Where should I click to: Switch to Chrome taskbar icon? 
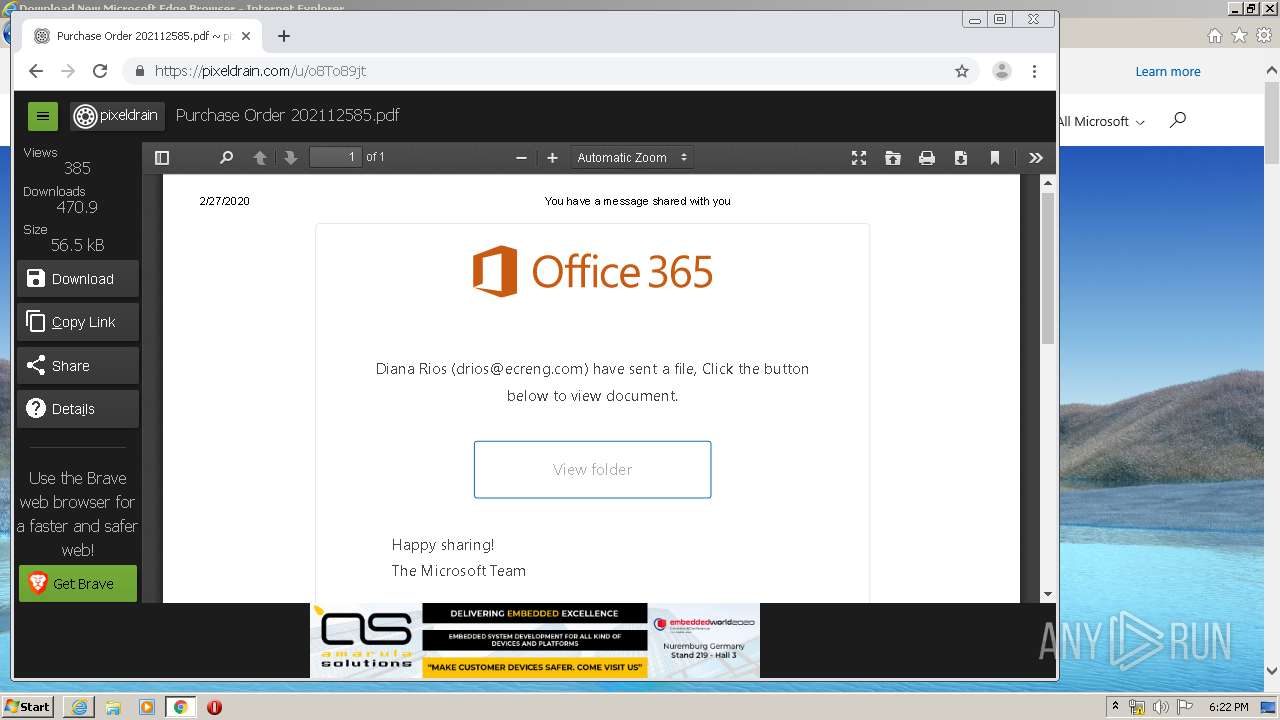pyautogui.click(x=181, y=707)
